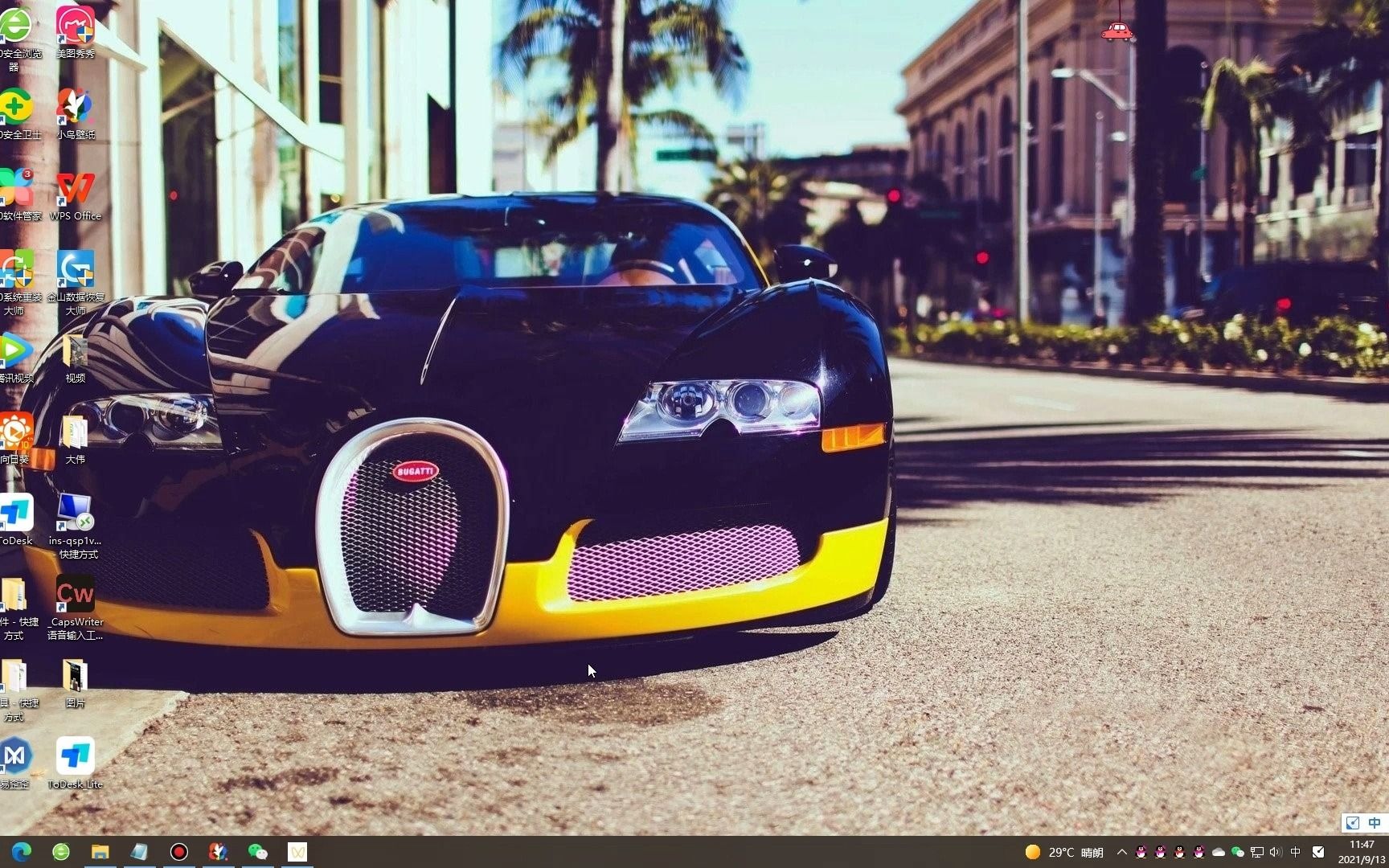Open the volume control in the tray
Screen dimensions: 1389x868
pos(1276,852)
